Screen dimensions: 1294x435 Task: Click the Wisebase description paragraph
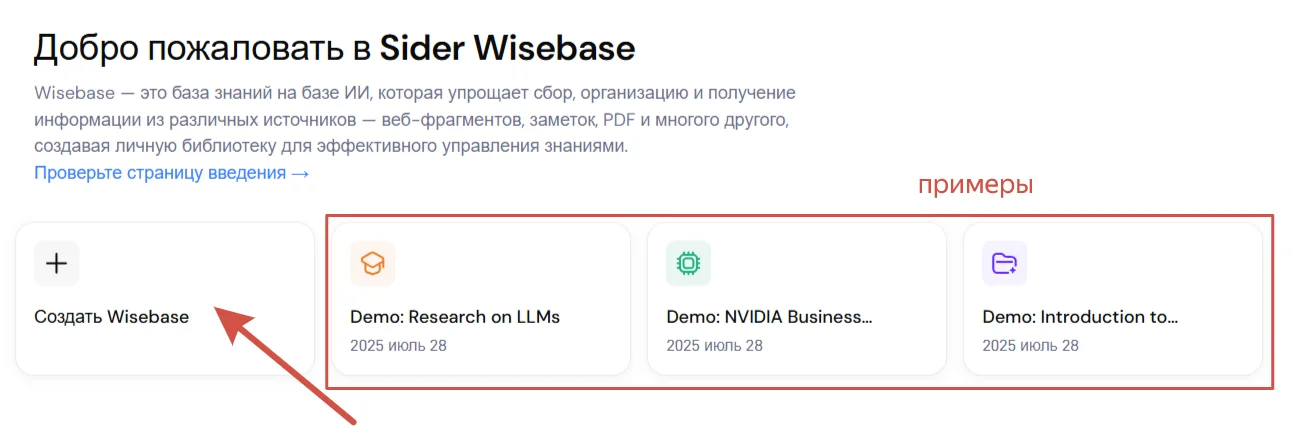tap(415, 120)
